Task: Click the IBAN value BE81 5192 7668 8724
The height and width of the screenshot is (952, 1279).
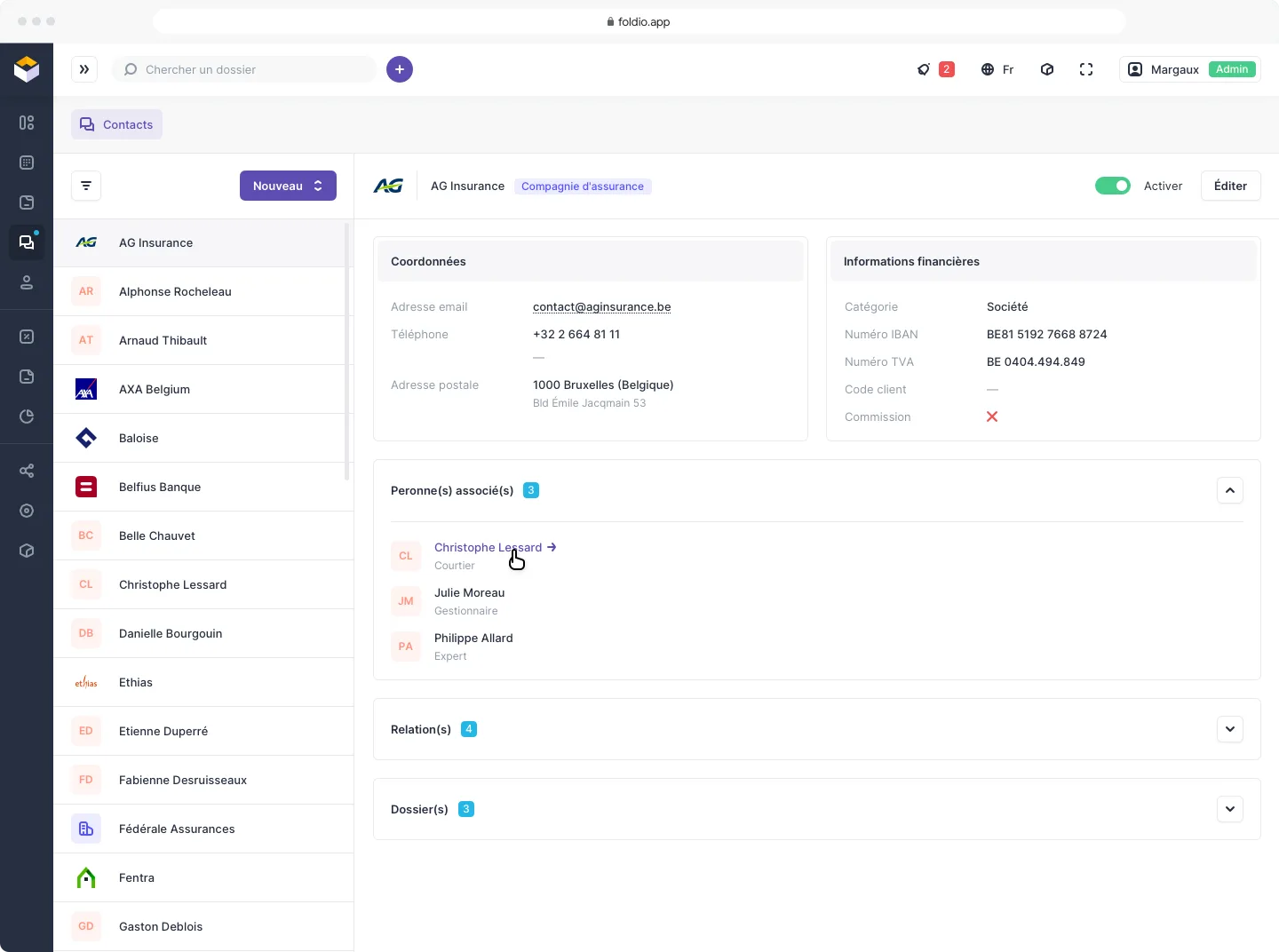Action: click(1046, 334)
